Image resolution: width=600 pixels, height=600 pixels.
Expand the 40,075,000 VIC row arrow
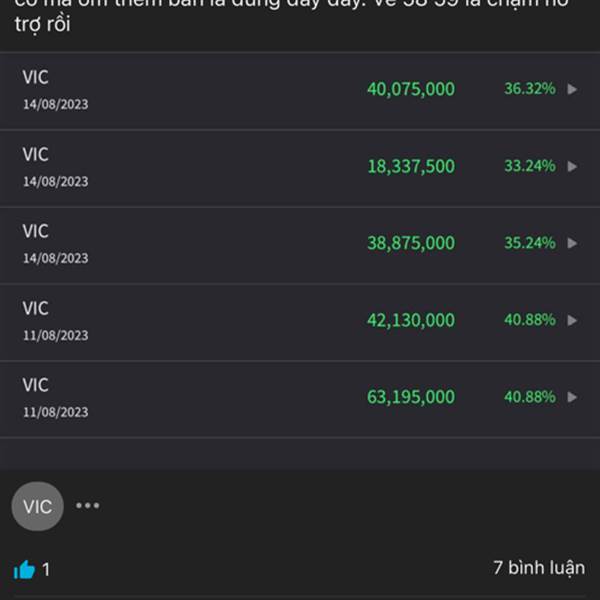(572, 89)
